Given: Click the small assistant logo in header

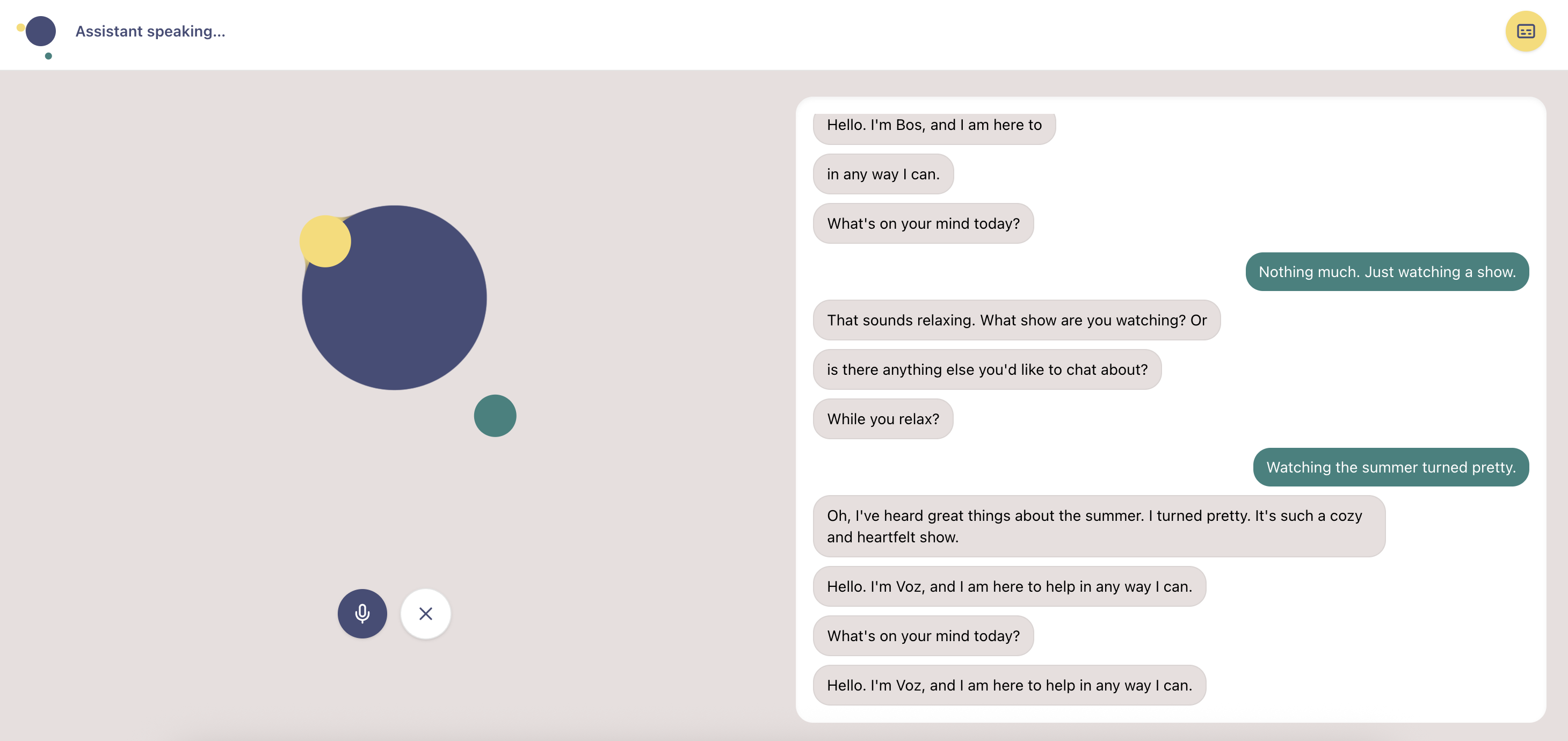Looking at the screenshot, I should [40, 31].
